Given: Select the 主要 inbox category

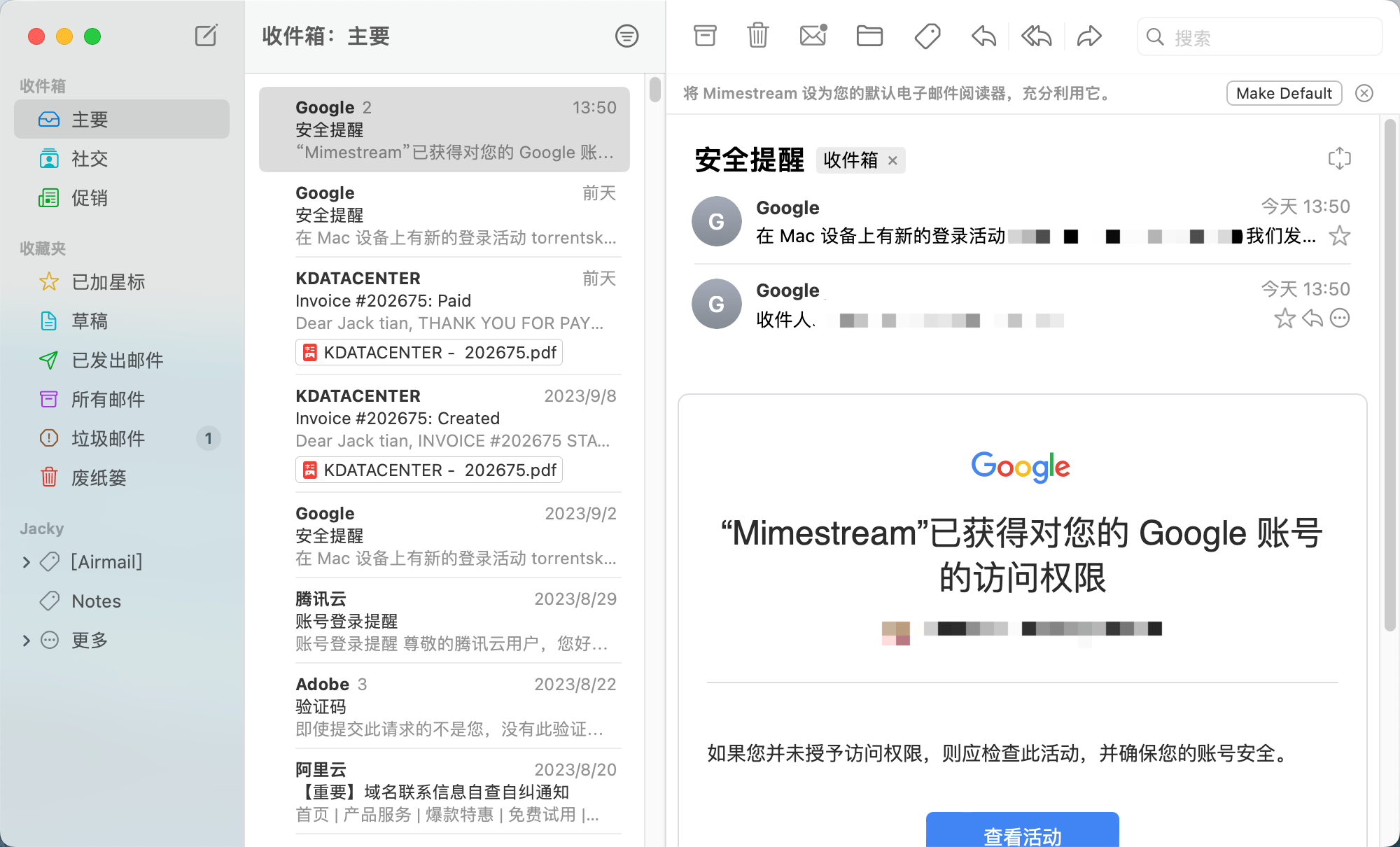Looking at the screenshot, I should point(122,119).
